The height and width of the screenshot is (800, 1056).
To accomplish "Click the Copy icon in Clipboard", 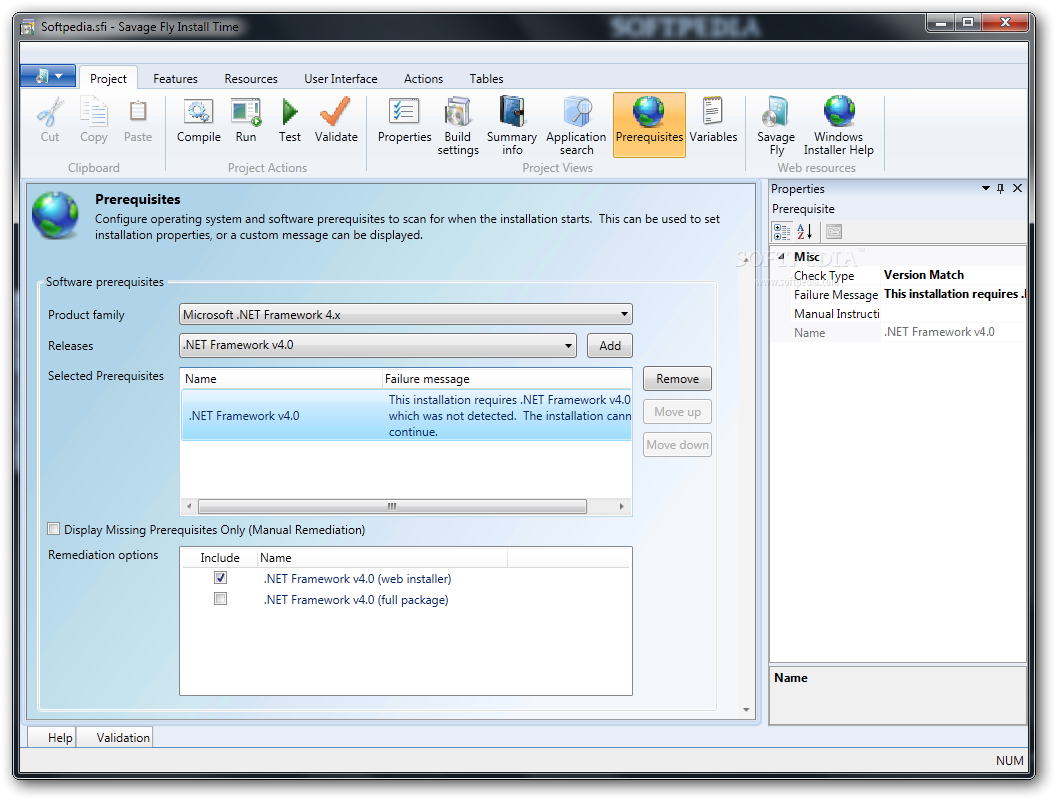I will [94, 112].
